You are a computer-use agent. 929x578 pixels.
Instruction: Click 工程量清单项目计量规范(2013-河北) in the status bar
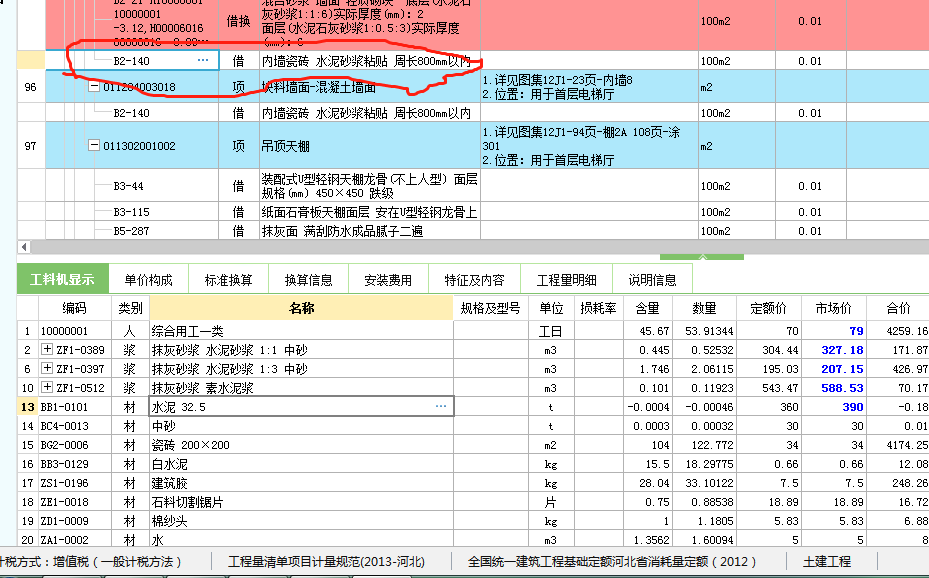pos(326,561)
